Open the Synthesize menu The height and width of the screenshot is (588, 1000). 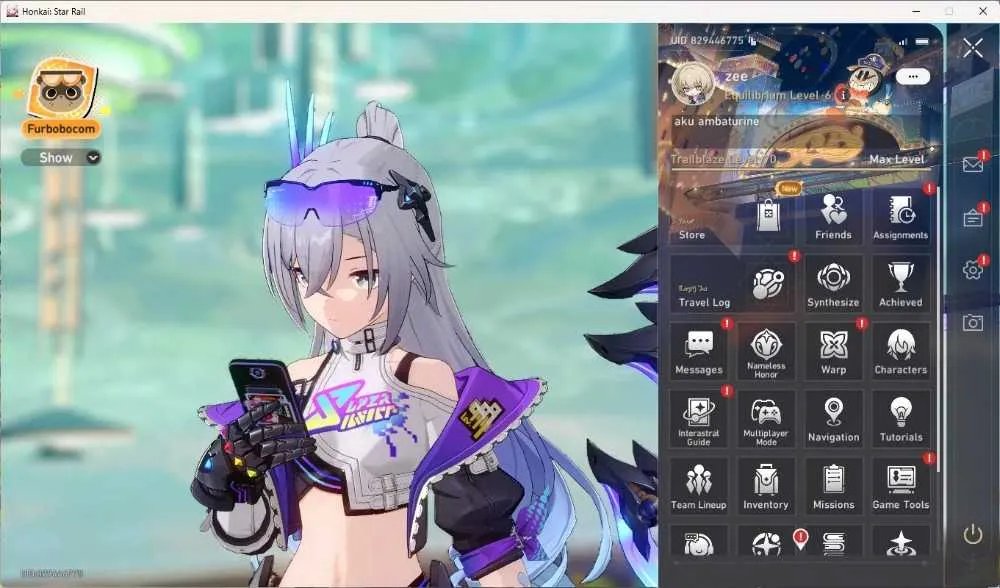click(x=833, y=284)
